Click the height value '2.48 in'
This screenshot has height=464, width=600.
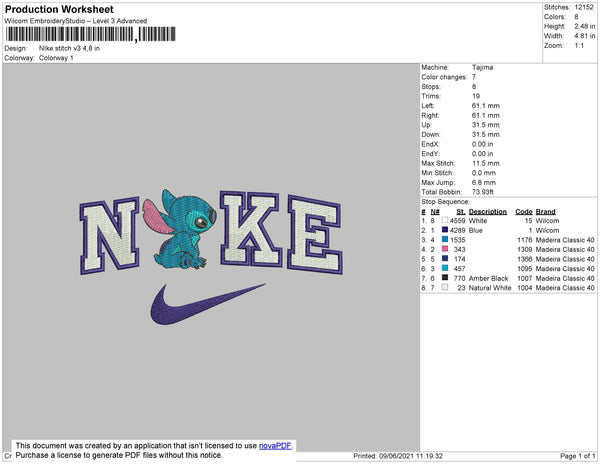pos(584,26)
